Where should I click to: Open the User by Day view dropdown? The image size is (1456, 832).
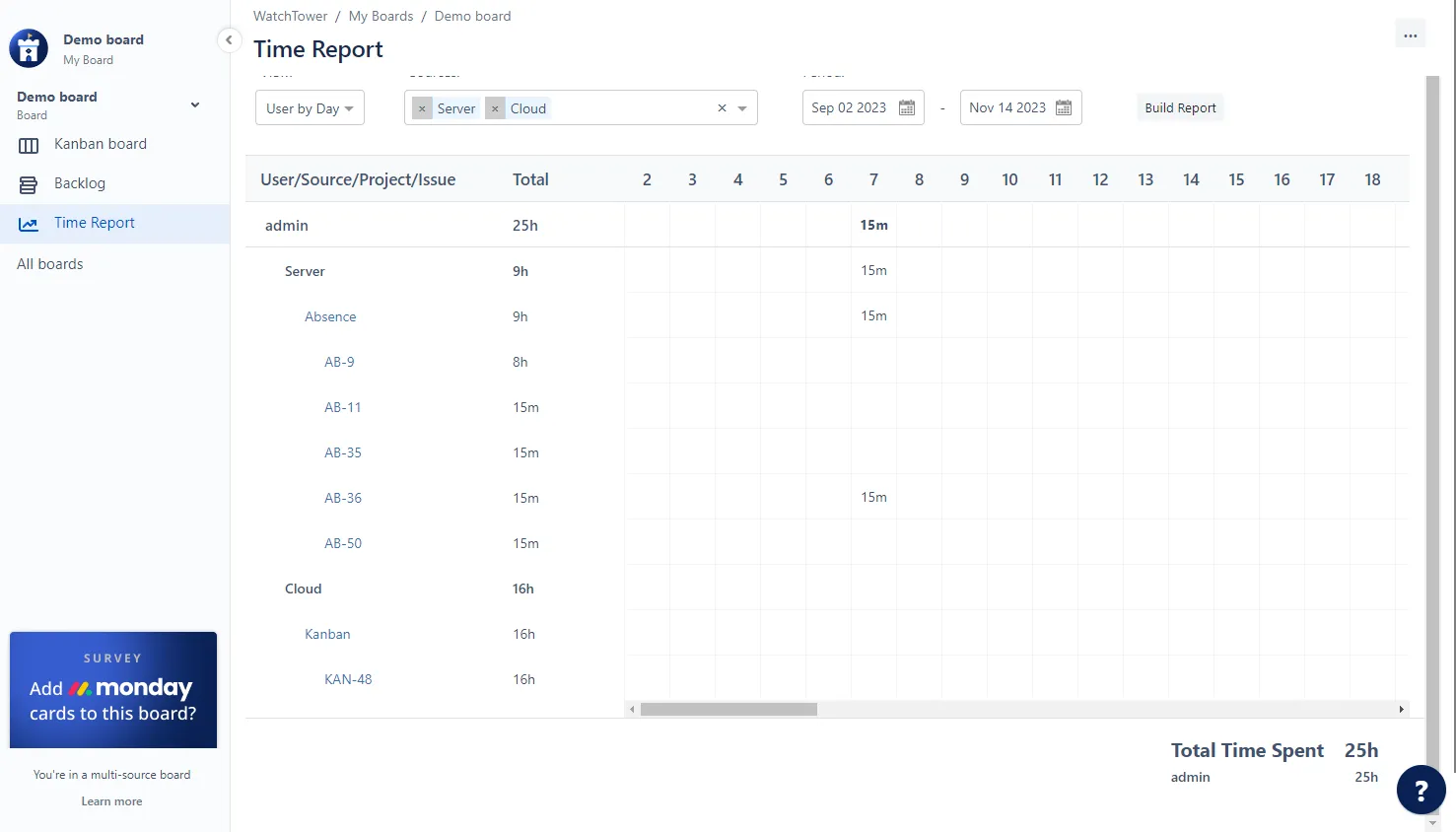click(x=310, y=107)
